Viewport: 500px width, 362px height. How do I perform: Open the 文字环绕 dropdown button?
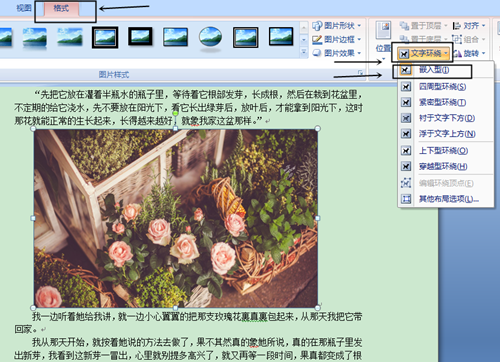[x=424, y=53]
